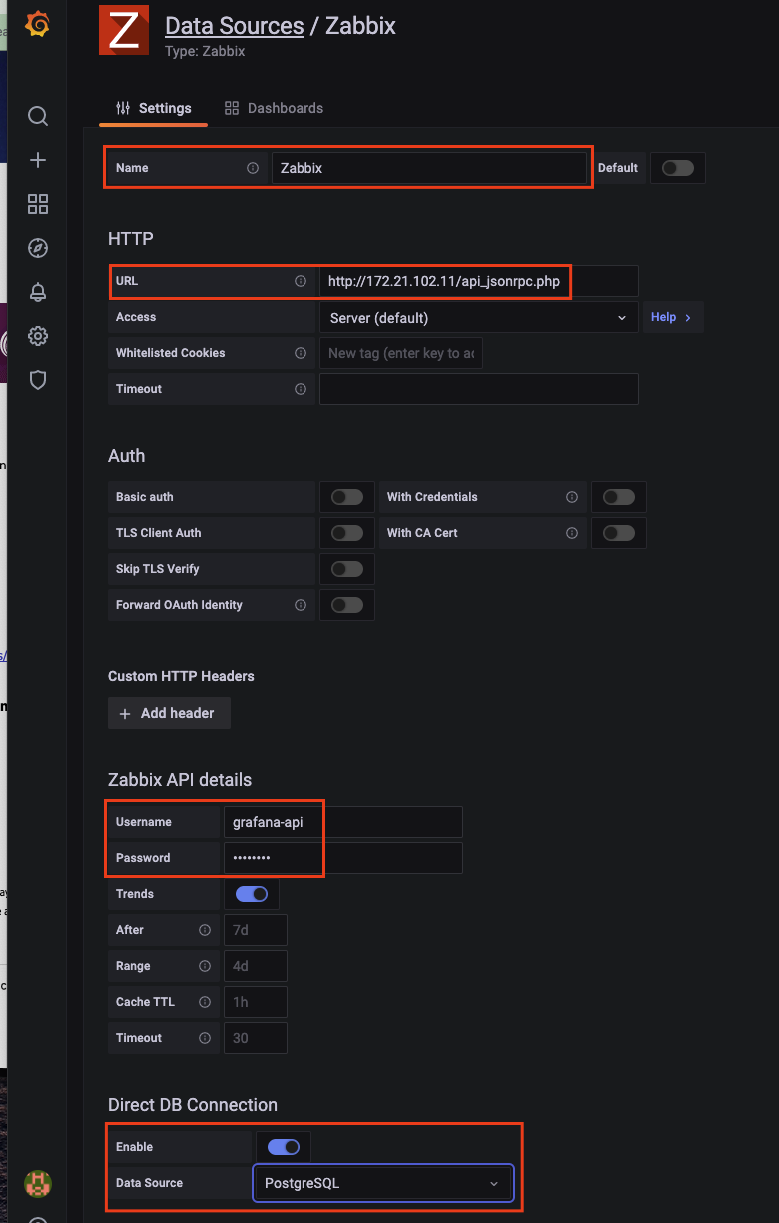The image size is (779, 1223).
Task: Disable Direct DB Connection Enable toggle
Action: pos(284,1147)
